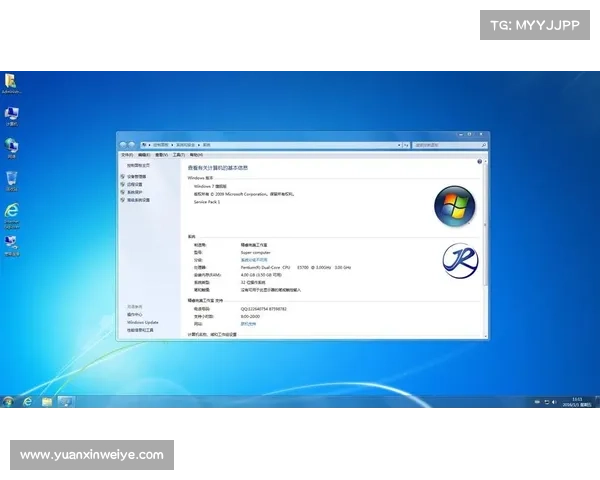Open Device Manager link in sidebar
The width and height of the screenshot is (600, 480).
pos(136,176)
